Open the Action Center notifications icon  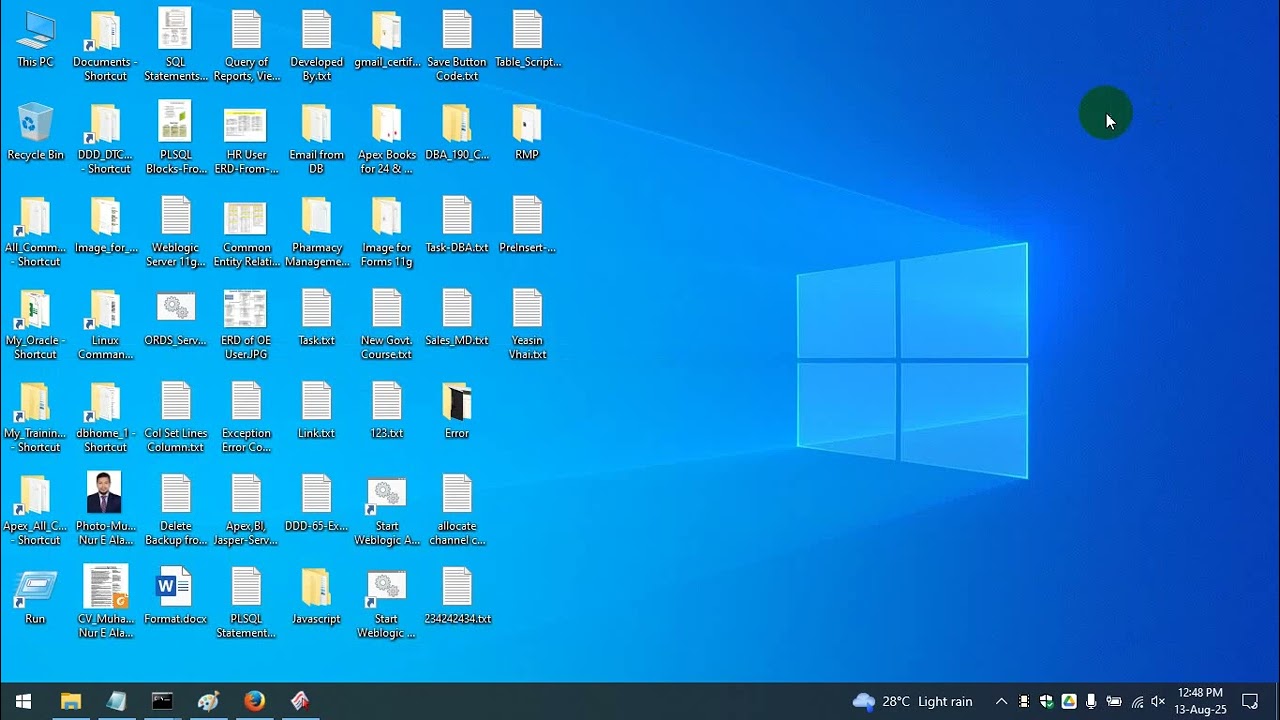(x=1250, y=701)
